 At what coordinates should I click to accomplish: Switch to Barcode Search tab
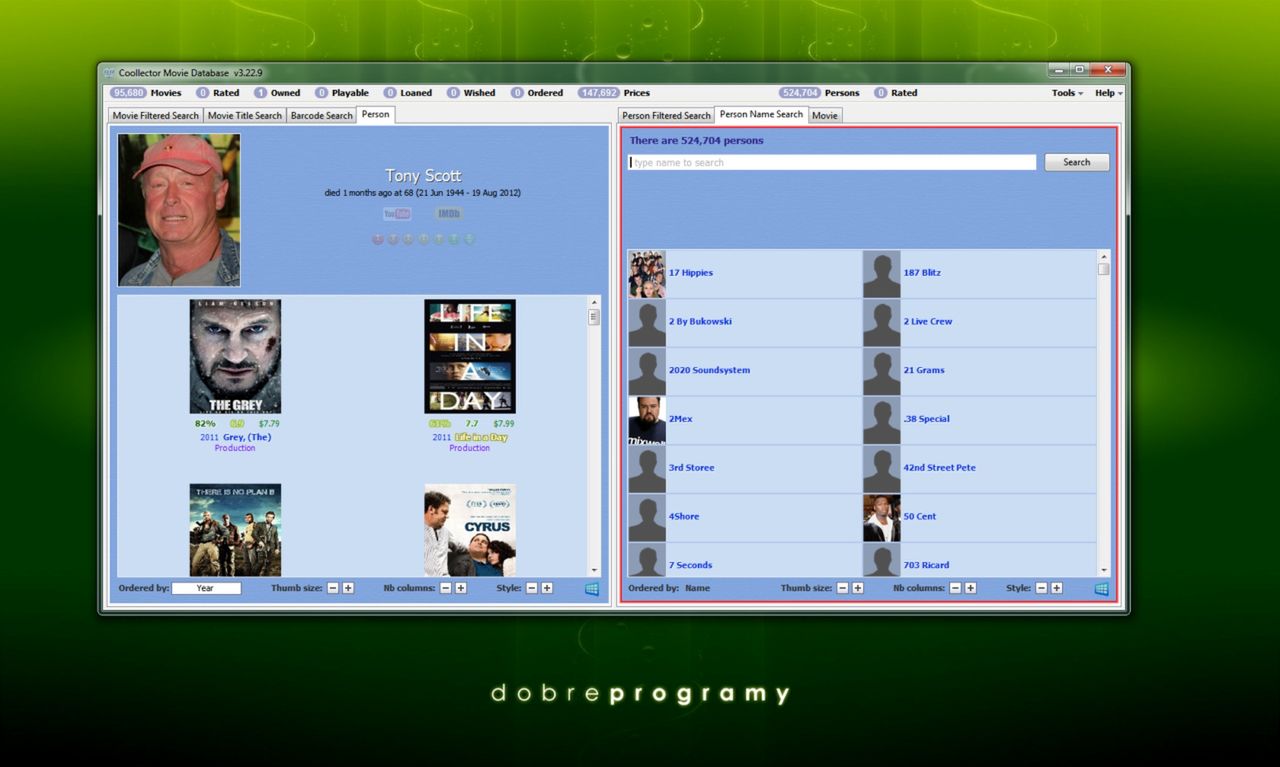[322, 115]
